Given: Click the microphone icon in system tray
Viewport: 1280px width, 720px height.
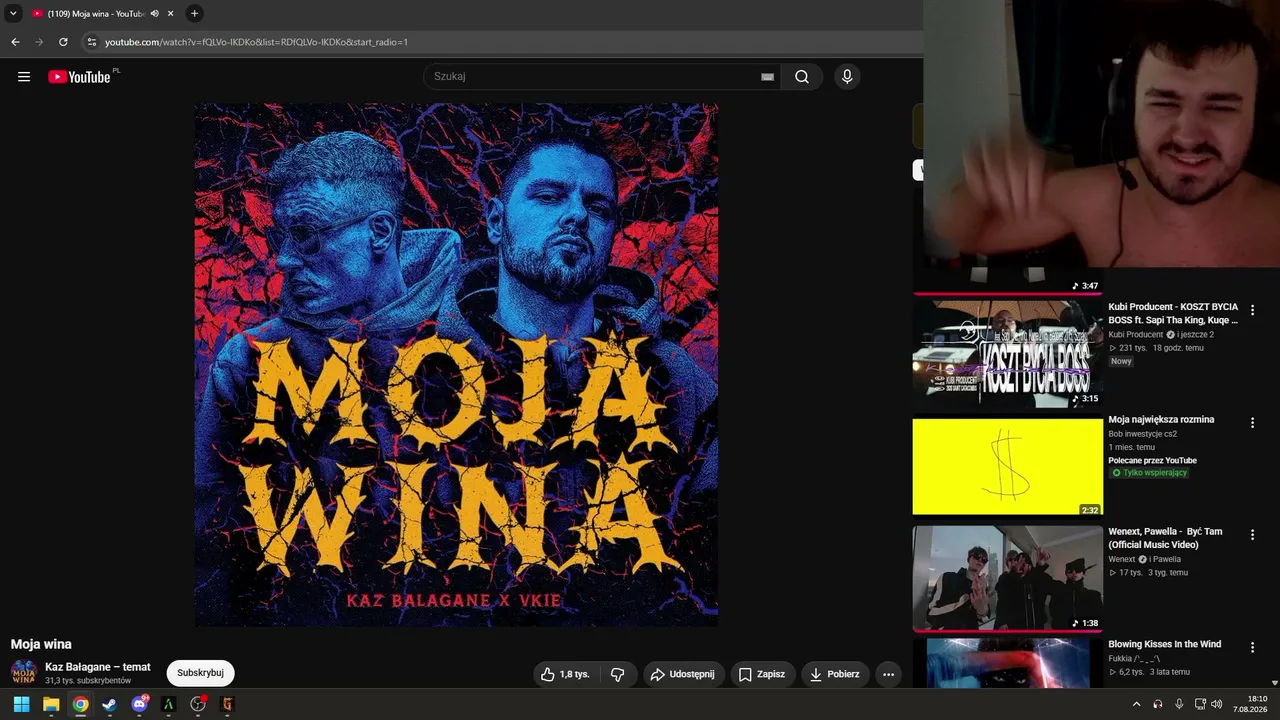Looking at the screenshot, I should 1179,704.
